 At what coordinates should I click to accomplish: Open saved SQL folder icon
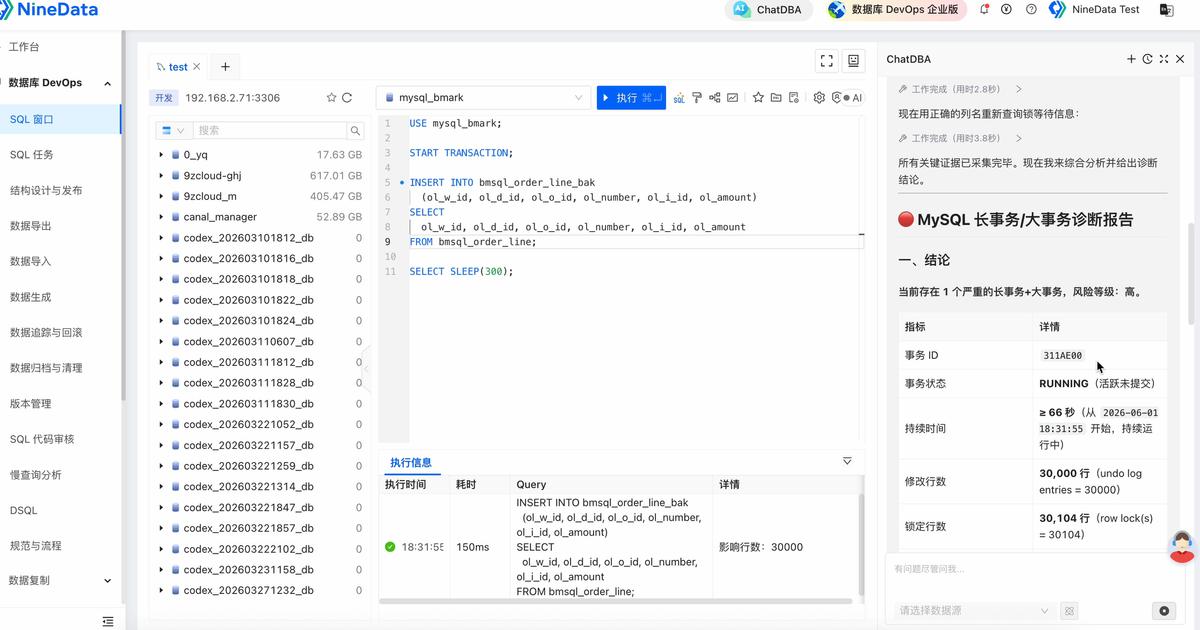[776, 98]
